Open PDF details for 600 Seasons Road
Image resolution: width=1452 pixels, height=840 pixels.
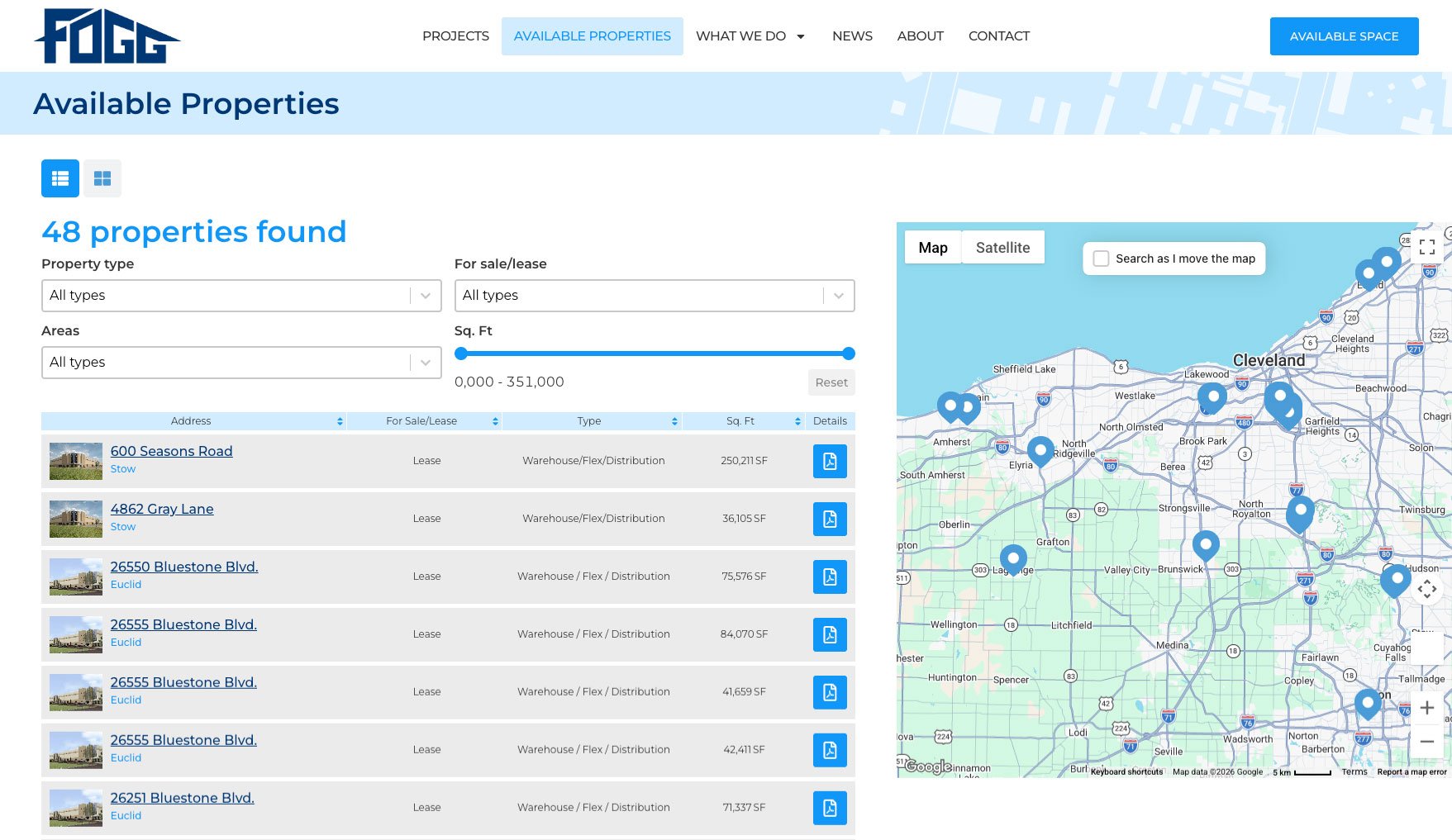tap(830, 461)
